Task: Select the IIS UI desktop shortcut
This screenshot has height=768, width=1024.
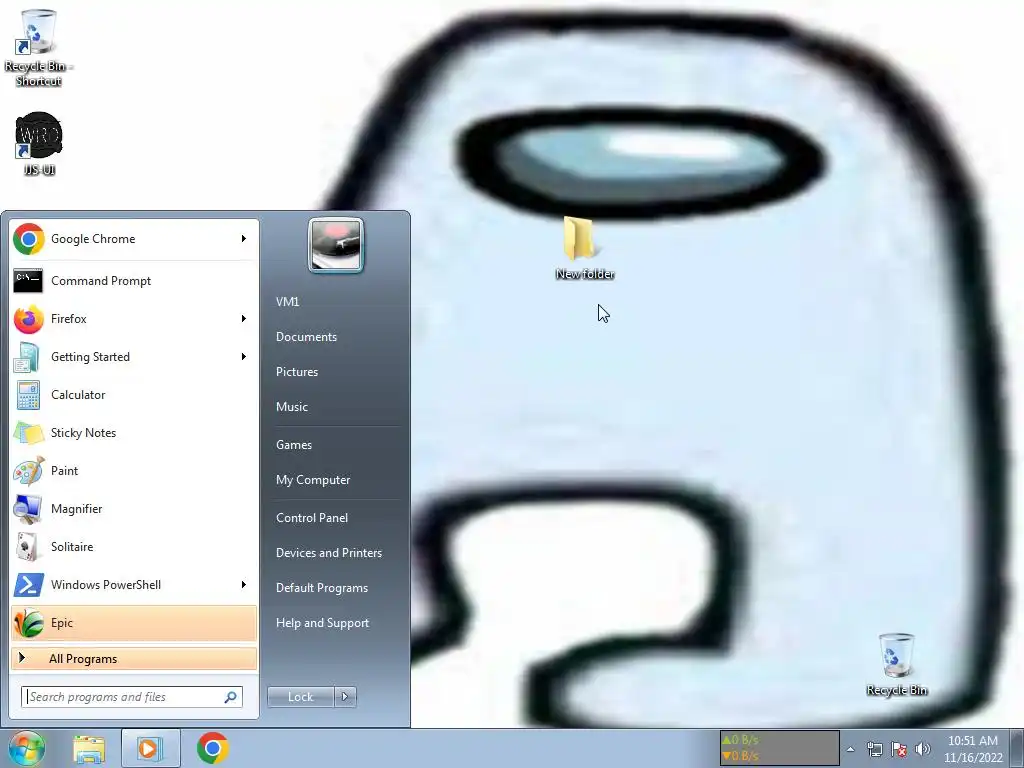Action: [39, 144]
